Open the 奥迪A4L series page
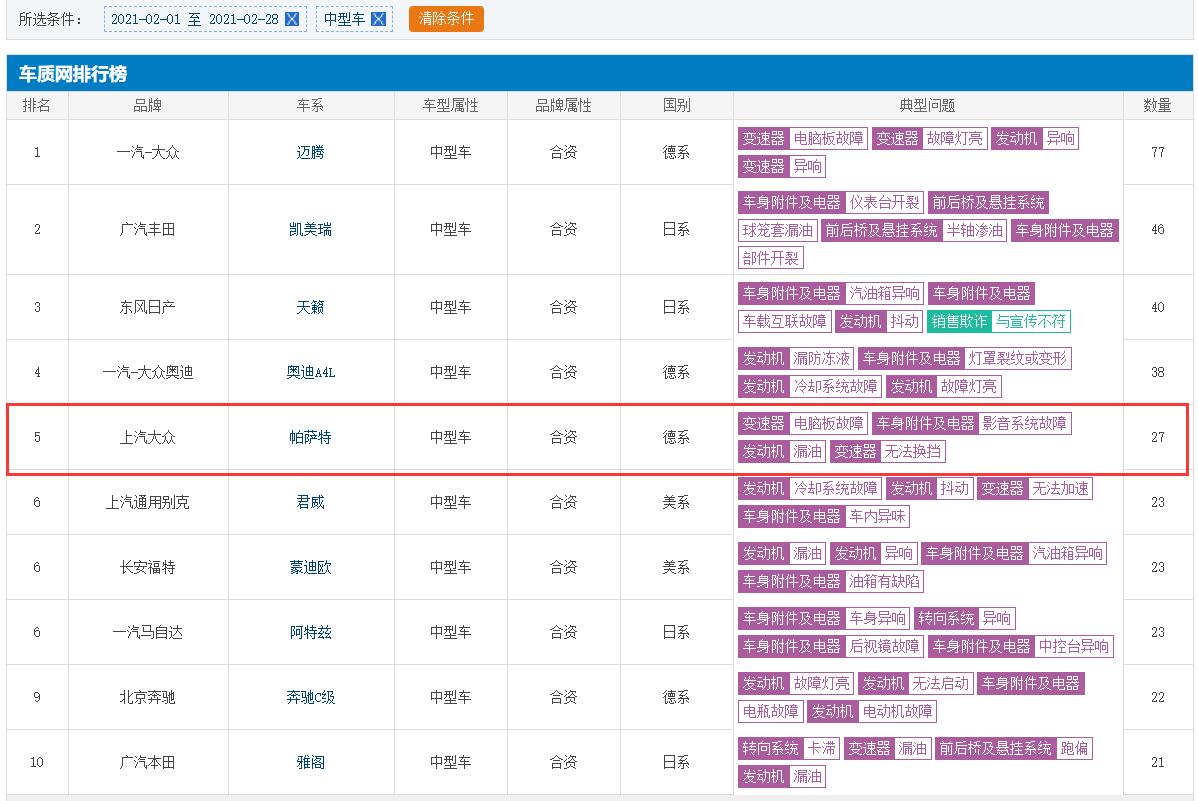Viewport: 1198px width, 801px height. pos(310,372)
